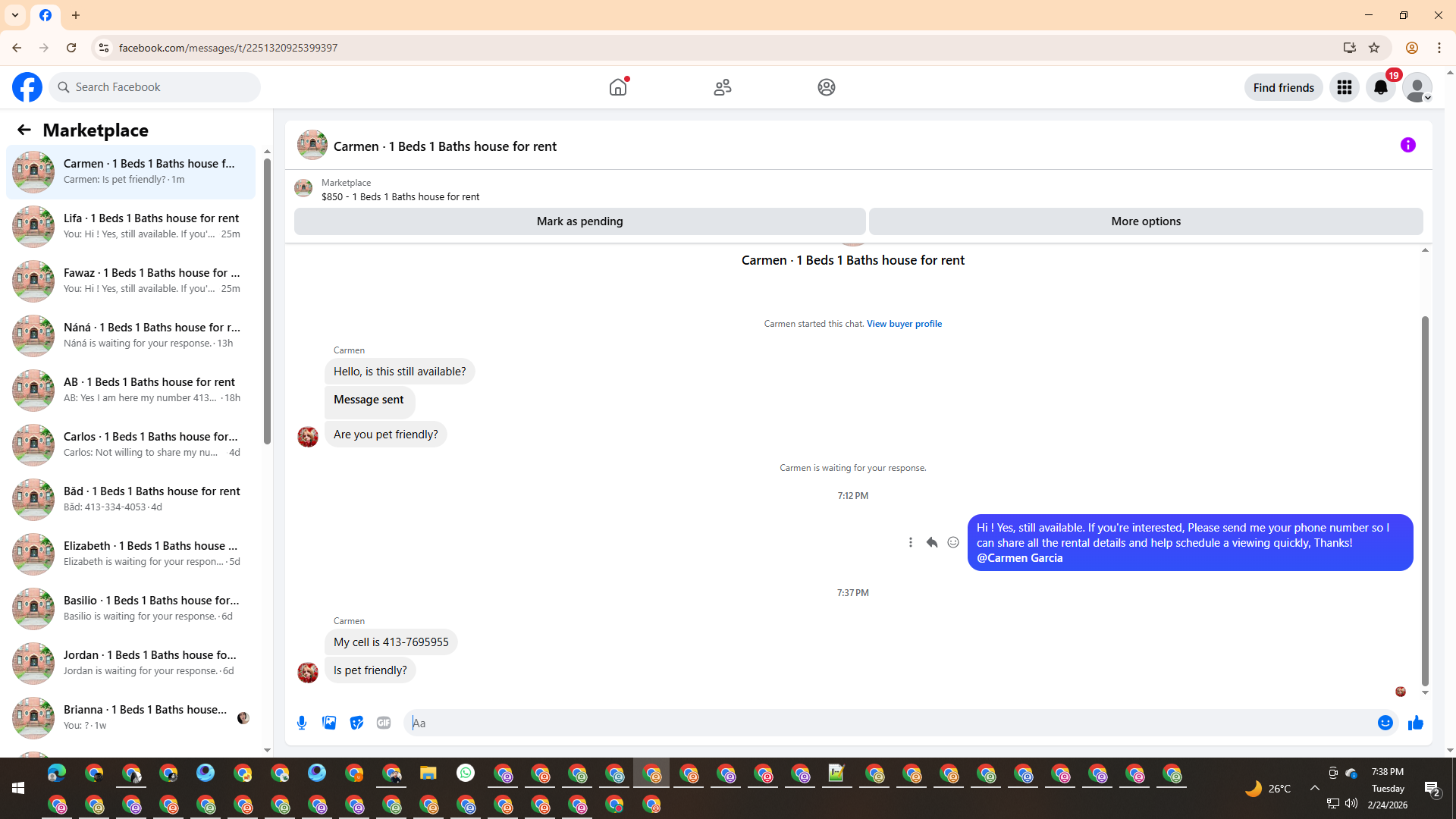Open conversation information purple icon
The image size is (1456, 819).
click(x=1407, y=145)
